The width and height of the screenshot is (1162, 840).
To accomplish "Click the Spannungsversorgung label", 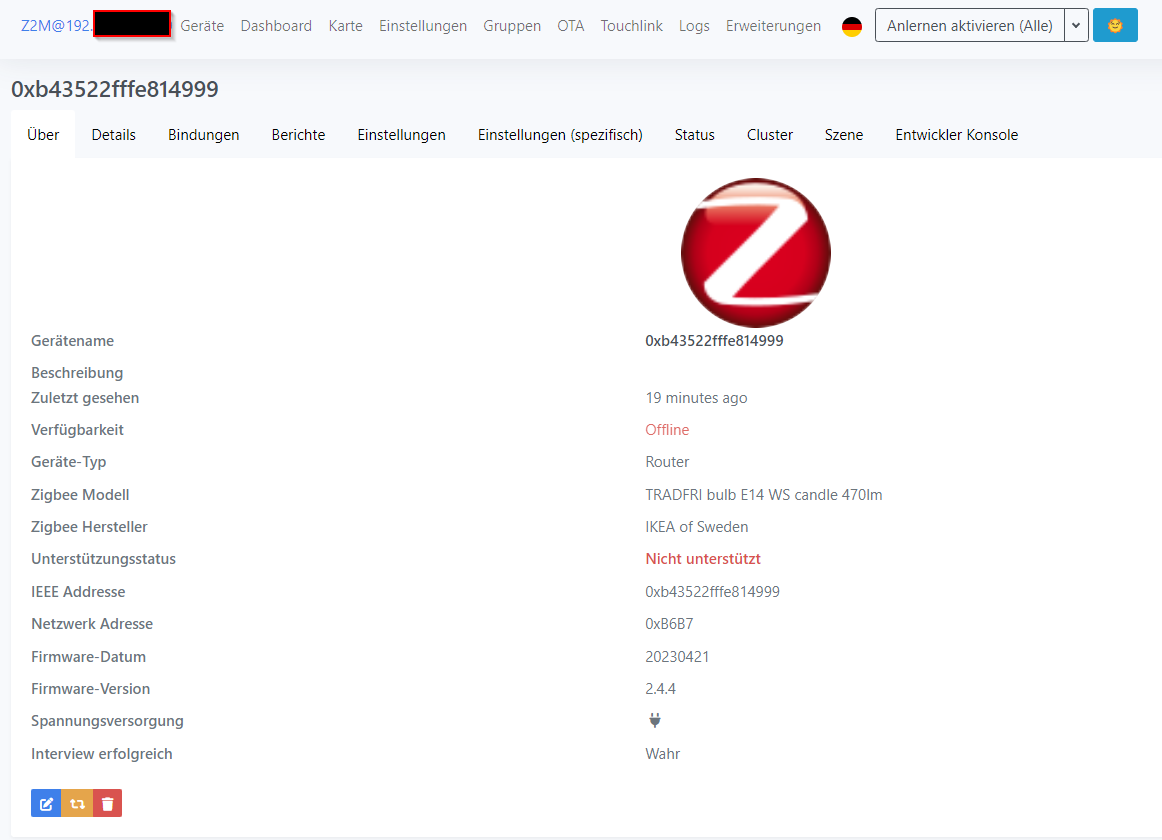I will click(107, 721).
